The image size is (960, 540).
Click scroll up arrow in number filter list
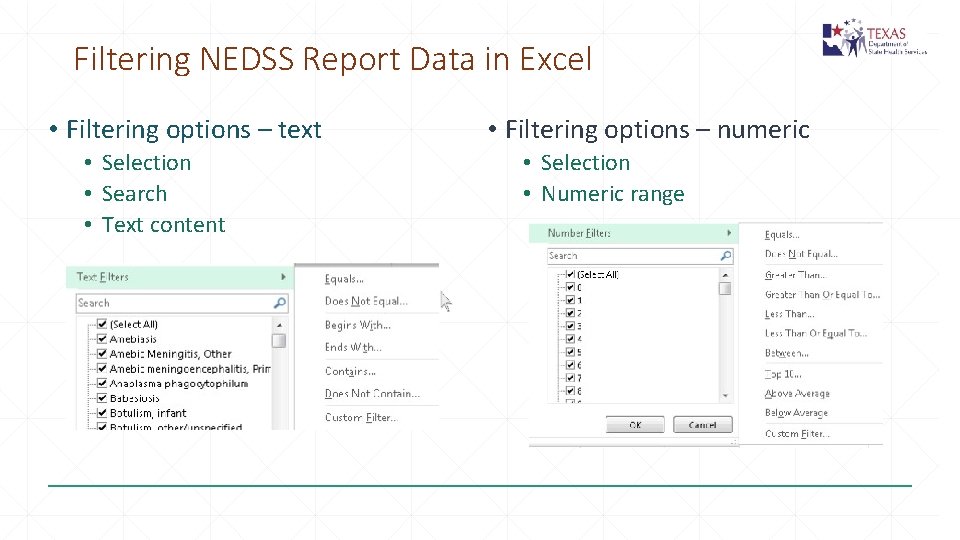pyautogui.click(x=725, y=275)
